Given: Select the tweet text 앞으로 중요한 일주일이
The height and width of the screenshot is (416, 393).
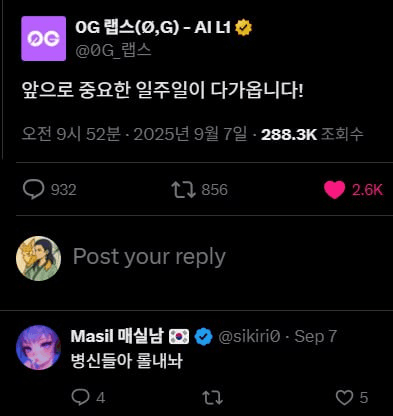Looking at the screenshot, I should coord(113,90).
